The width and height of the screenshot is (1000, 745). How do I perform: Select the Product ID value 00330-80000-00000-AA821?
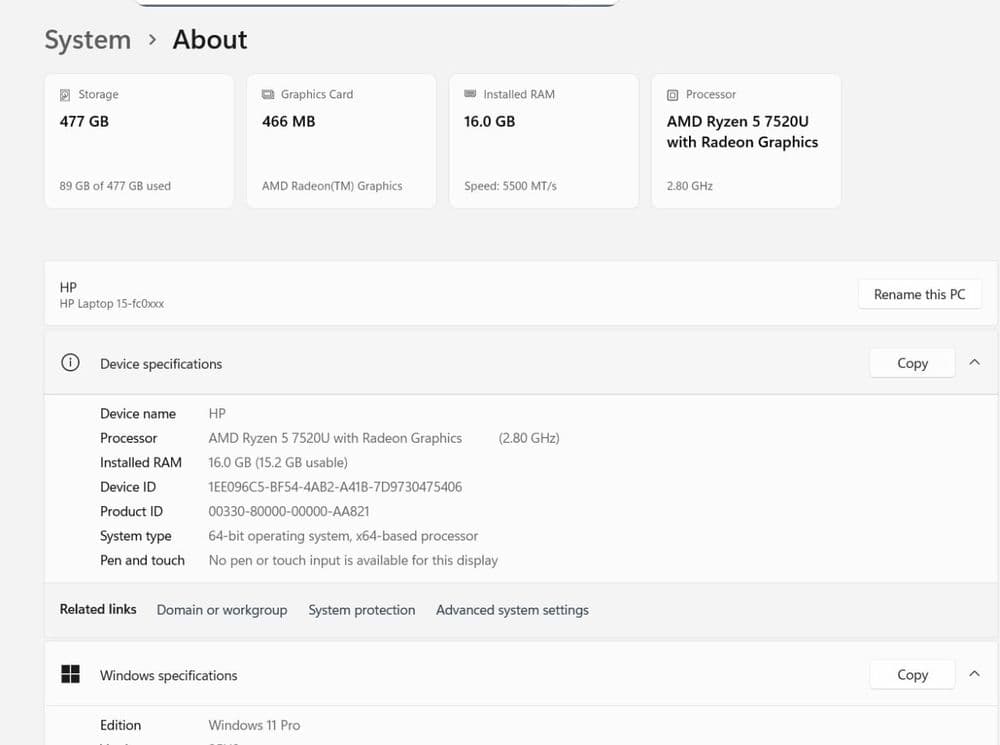[289, 512]
